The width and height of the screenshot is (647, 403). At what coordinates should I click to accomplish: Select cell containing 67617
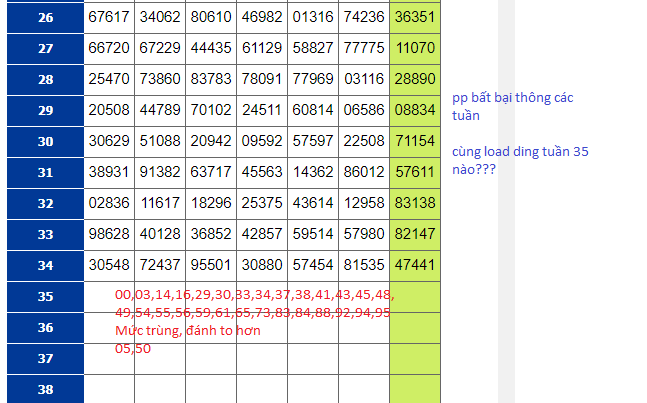(108, 17)
